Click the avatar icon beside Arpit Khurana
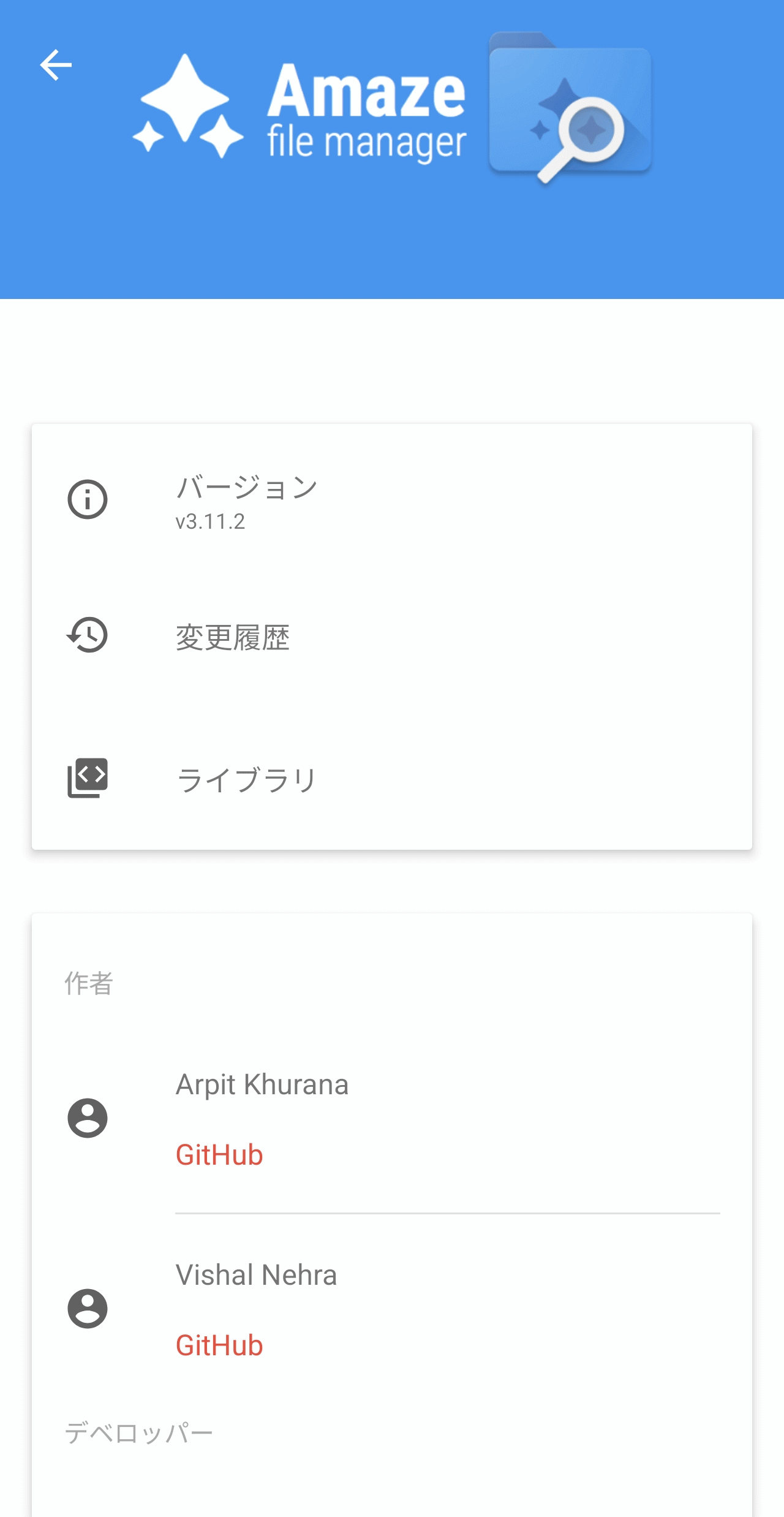The height and width of the screenshot is (1517, 784). [88, 1118]
